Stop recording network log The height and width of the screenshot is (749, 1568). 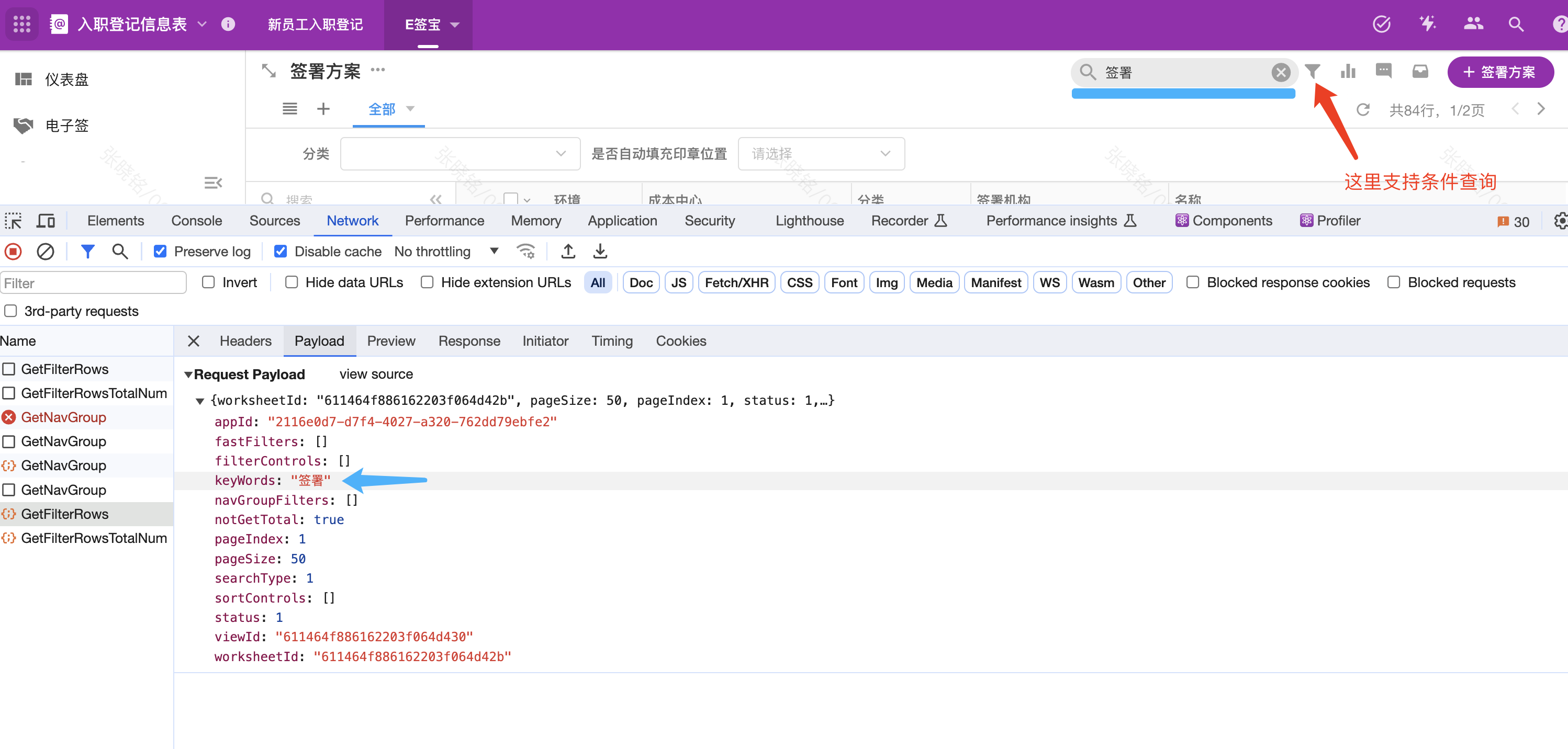[x=14, y=251]
